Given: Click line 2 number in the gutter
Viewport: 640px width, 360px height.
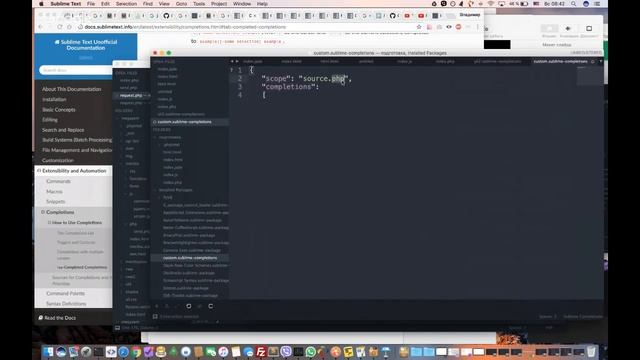Looking at the screenshot, I should pos(240,78).
